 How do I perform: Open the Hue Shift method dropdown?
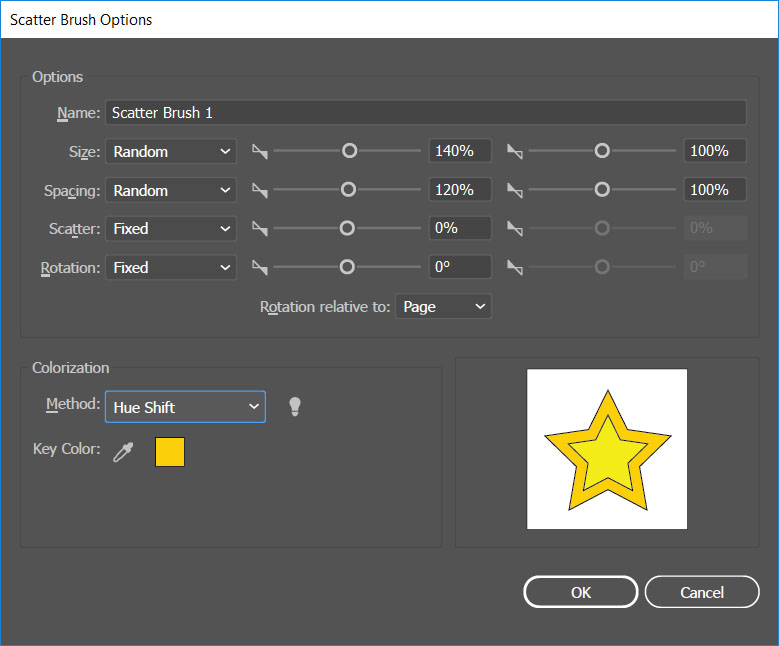point(185,407)
